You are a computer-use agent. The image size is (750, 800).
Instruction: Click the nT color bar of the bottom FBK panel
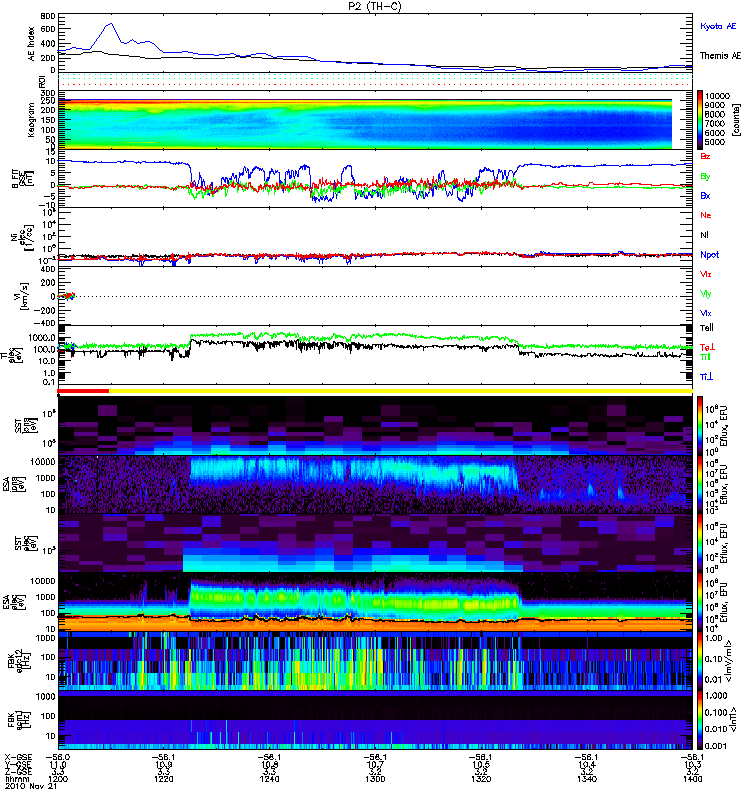[x=700, y=720]
